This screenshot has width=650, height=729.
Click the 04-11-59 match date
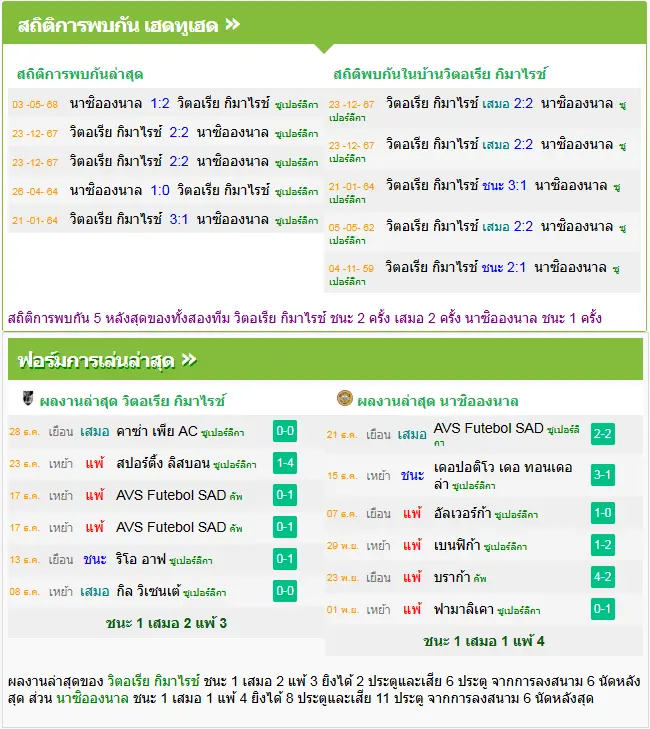[351, 268]
